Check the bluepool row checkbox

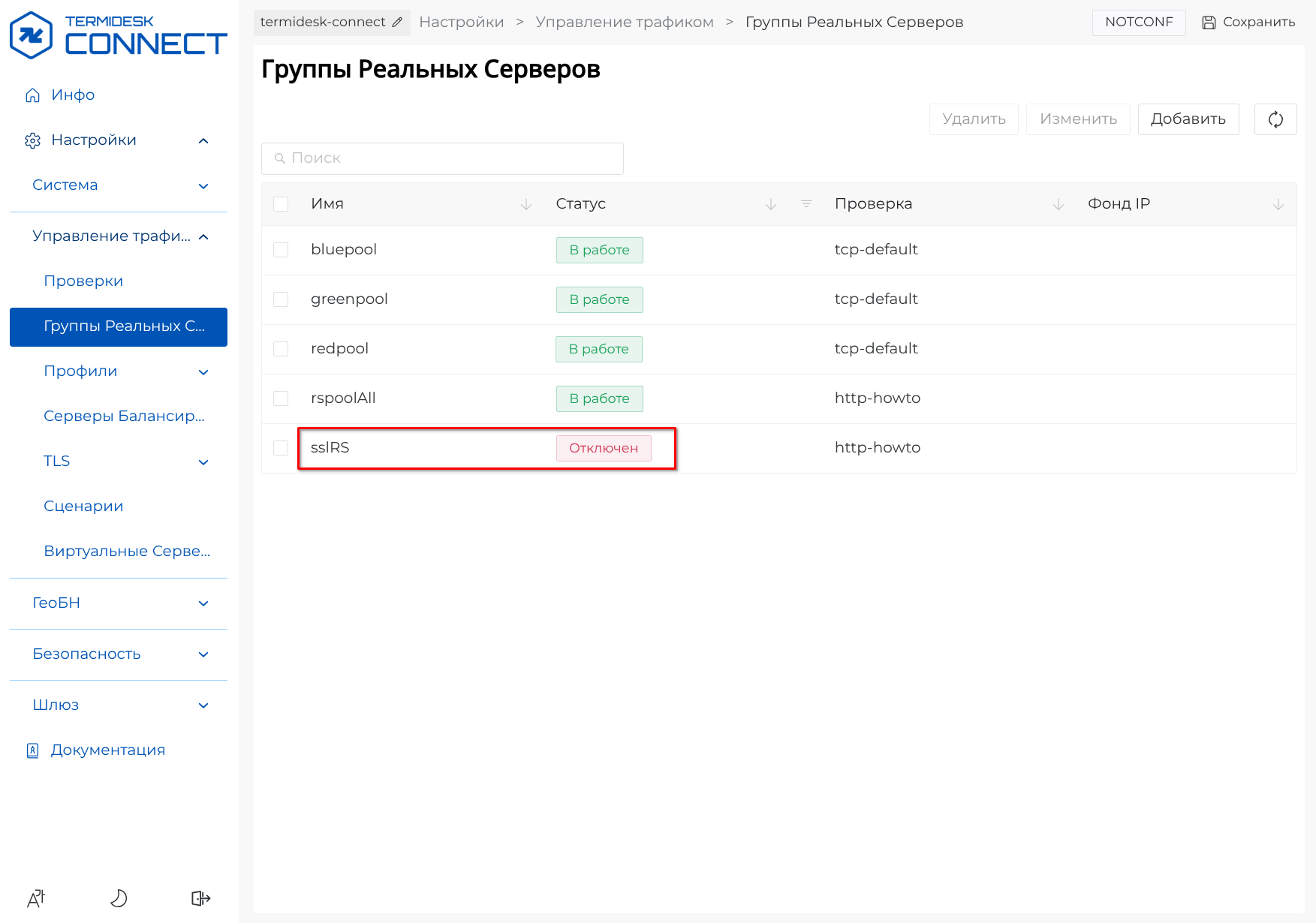(x=281, y=250)
